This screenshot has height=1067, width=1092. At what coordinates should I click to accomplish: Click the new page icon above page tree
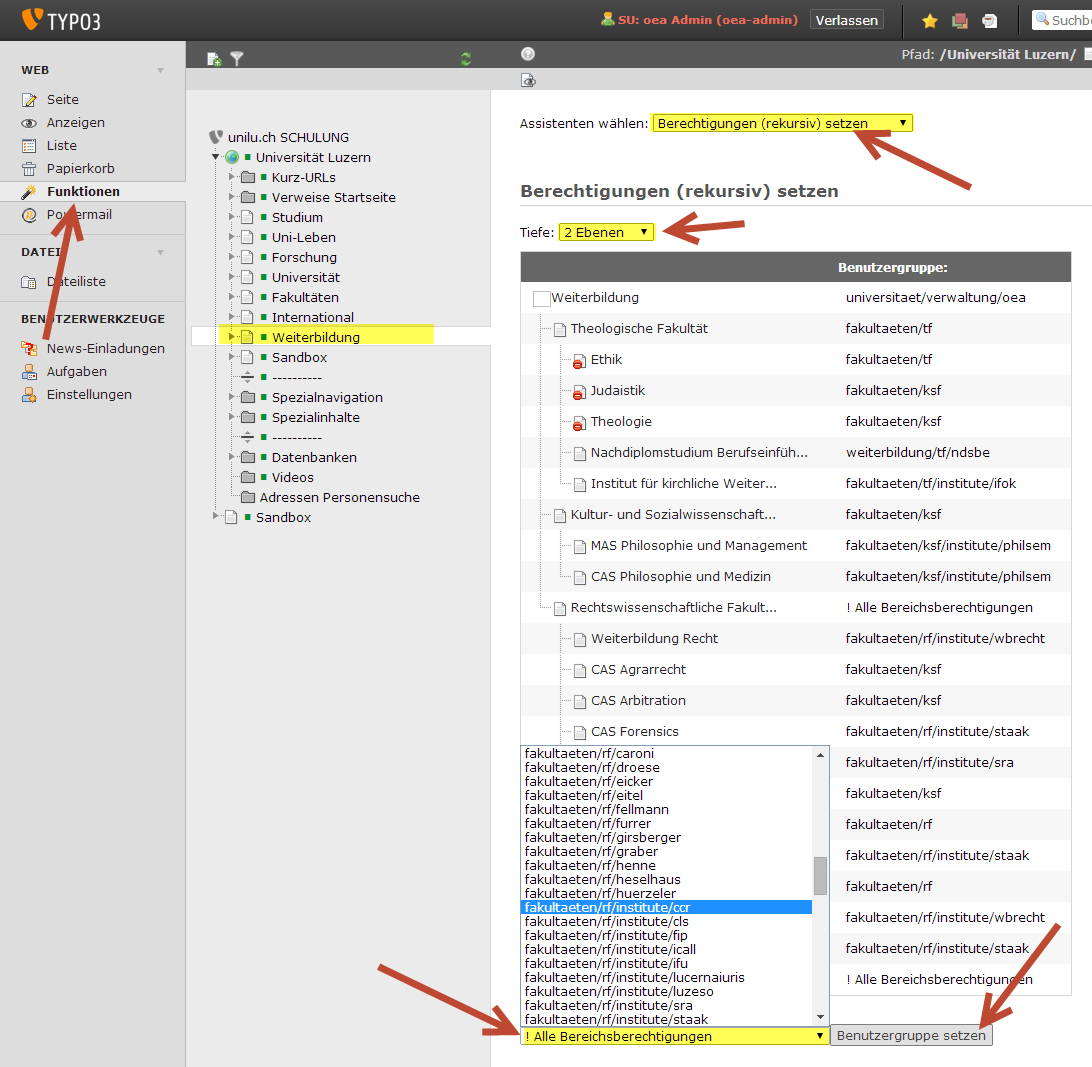(214, 59)
